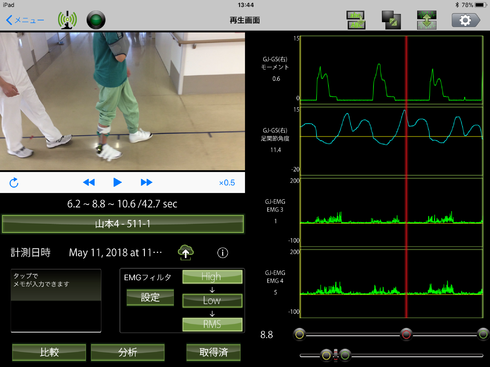This screenshot has height=367, width=490.
Task: Toggle the RMS EMG filter
Action: pos(212,324)
